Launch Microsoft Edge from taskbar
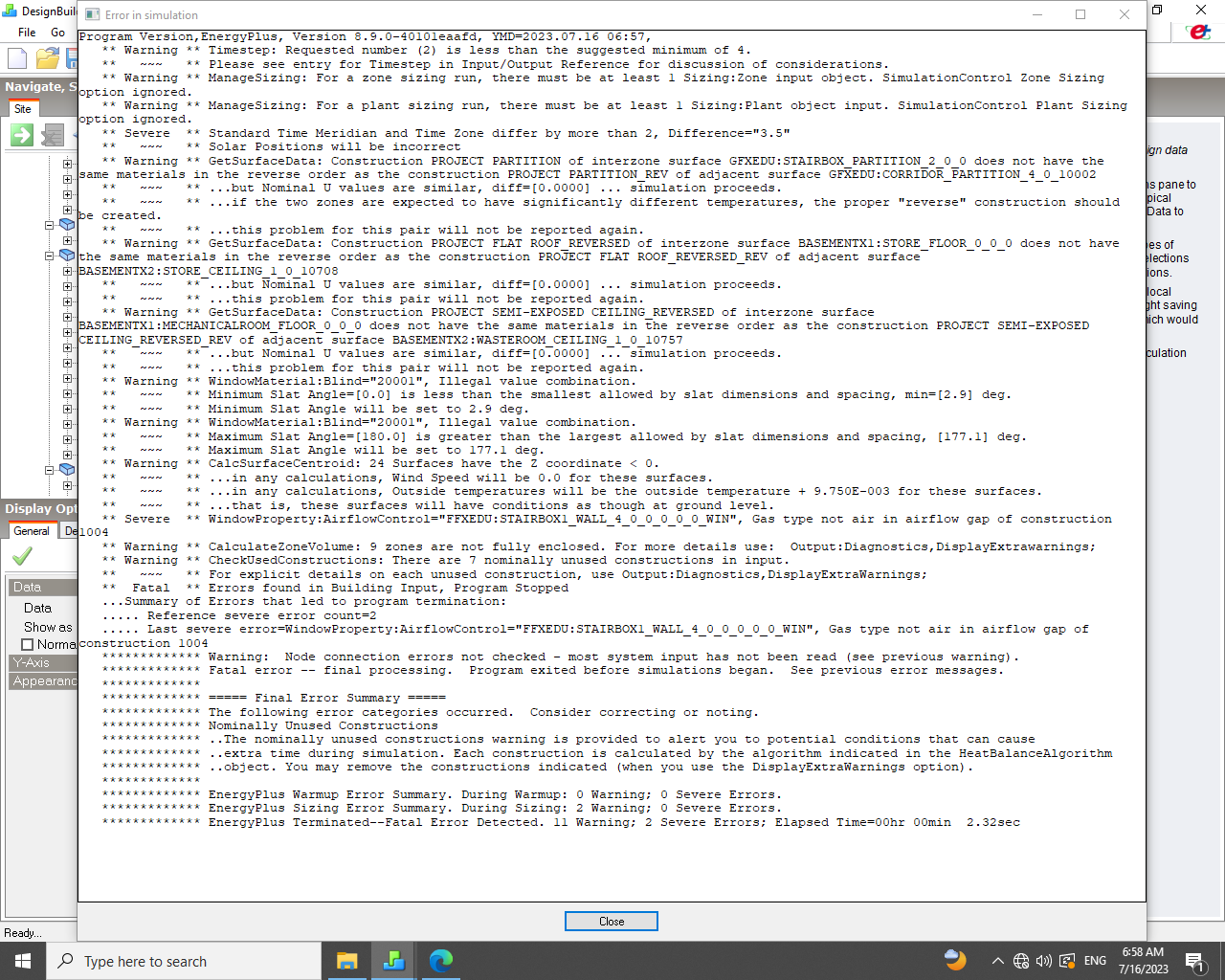The width and height of the screenshot is (1225, 980). (440, 961)
